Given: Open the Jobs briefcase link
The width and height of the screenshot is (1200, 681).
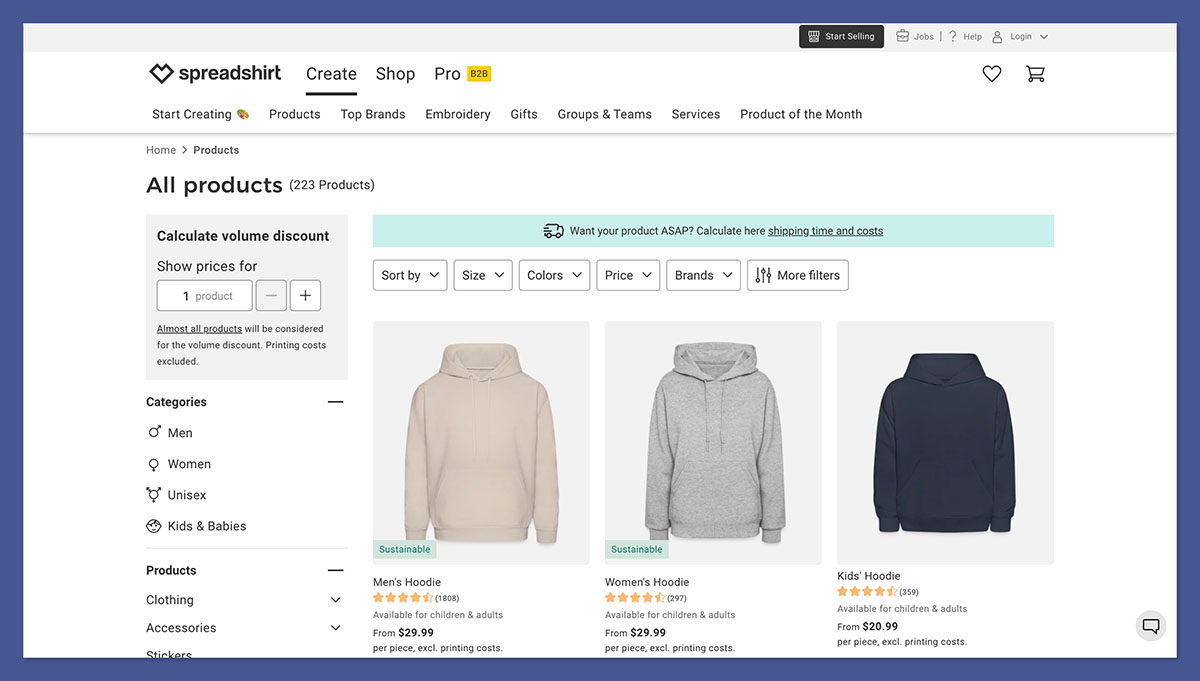Looking at the screenshot, I should (x=914, y=35).
